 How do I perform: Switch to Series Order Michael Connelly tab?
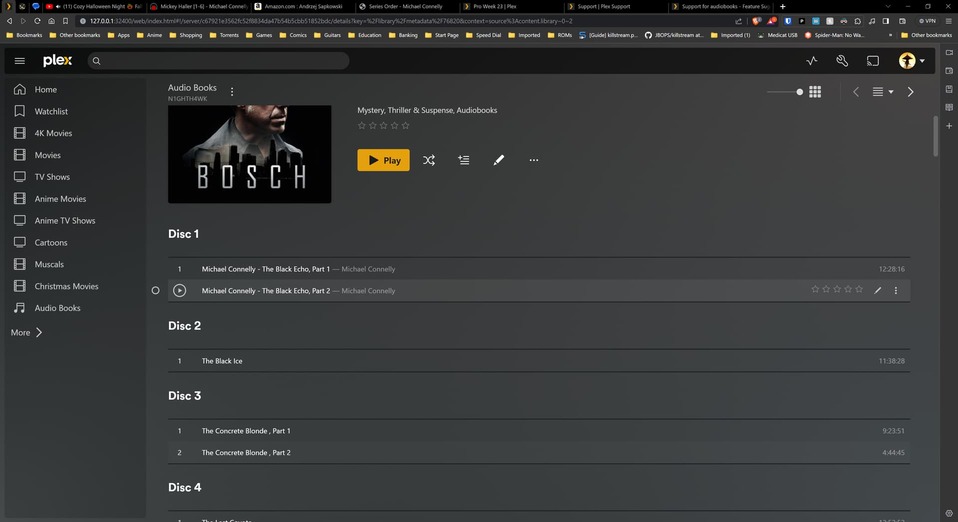pos(407,6)
